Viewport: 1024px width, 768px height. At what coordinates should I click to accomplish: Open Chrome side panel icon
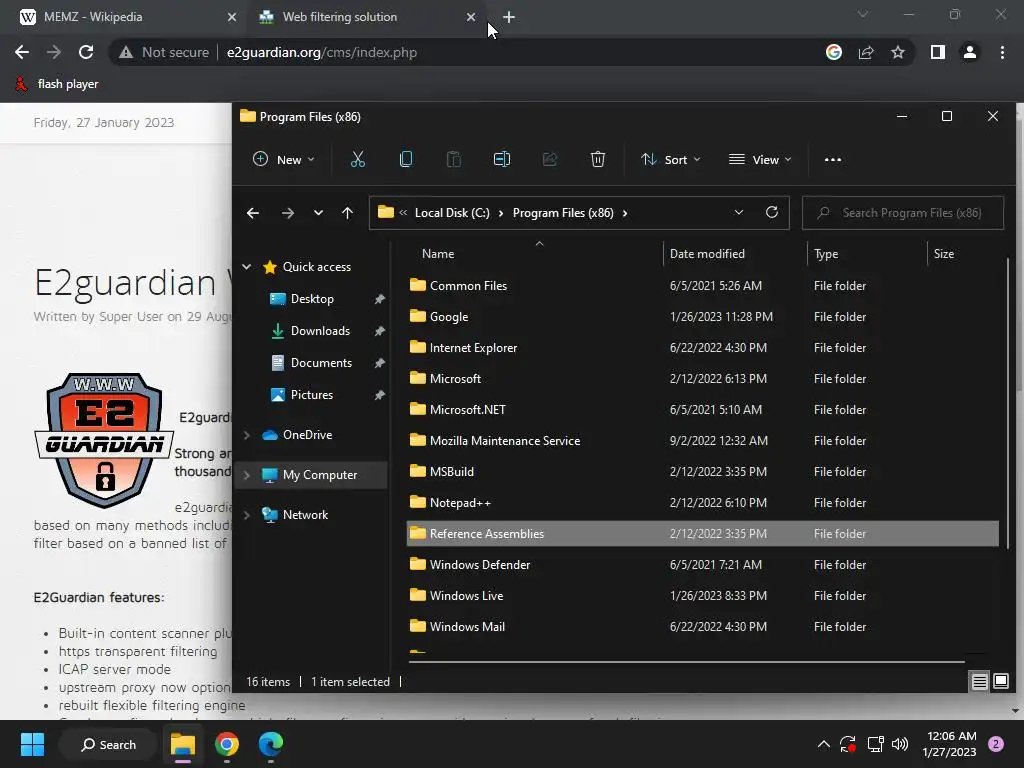point(938,52)
